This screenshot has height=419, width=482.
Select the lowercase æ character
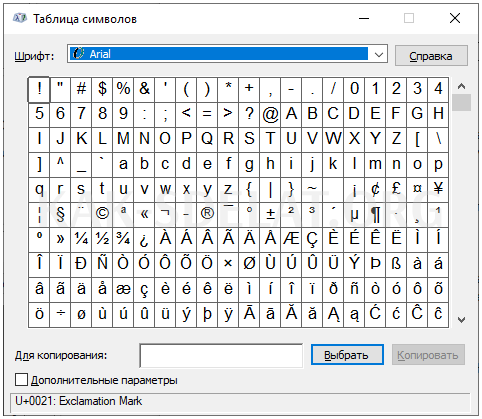click(123, 289)
